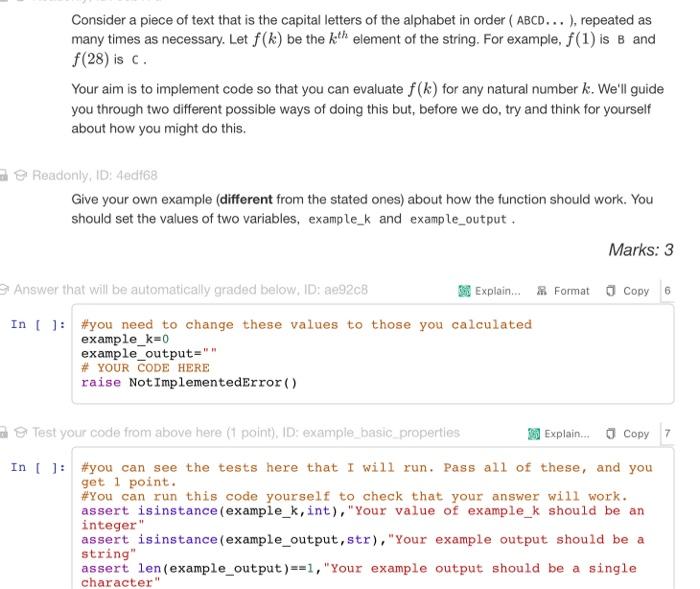Click the Explain icon in test cell header
Image resolution: width=700 pixels, height=589 pixels.
point(534,434)
